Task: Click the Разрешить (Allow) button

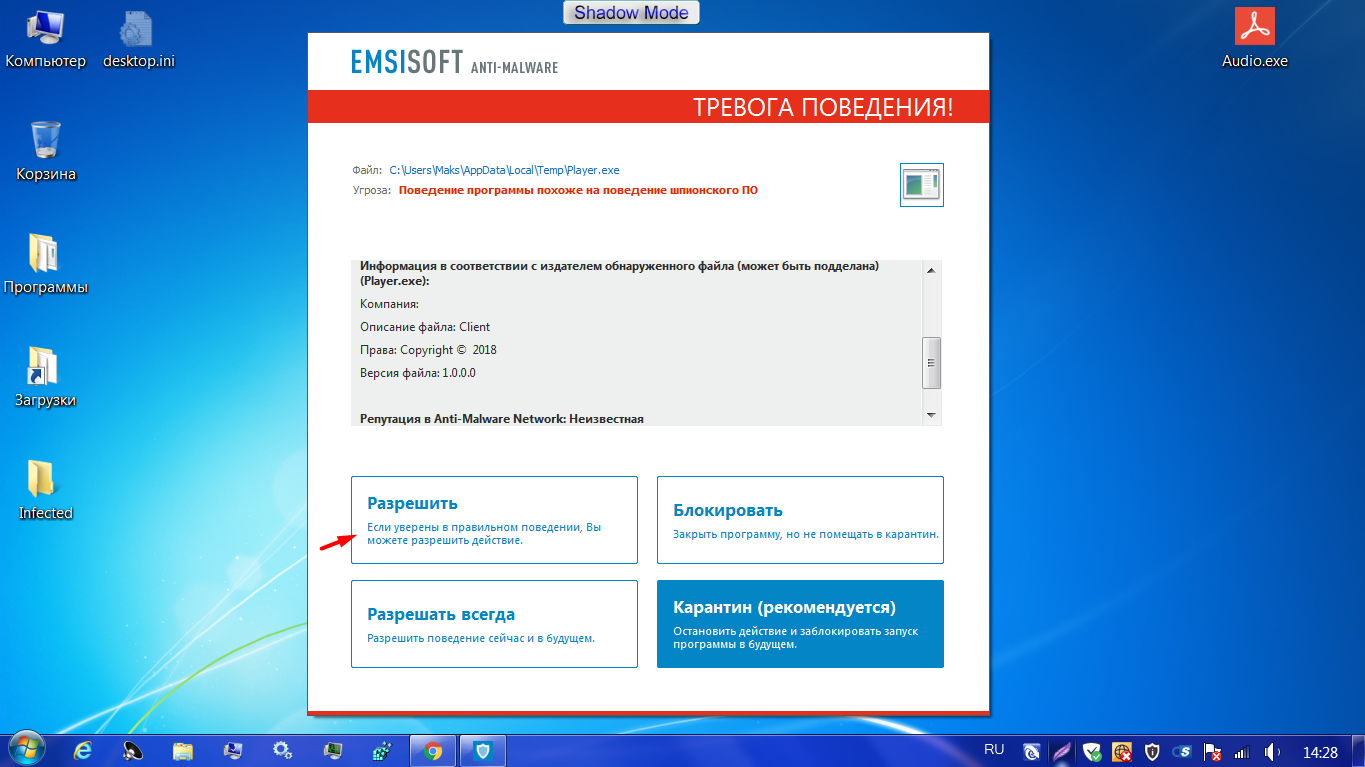Action: coord(494,520)
